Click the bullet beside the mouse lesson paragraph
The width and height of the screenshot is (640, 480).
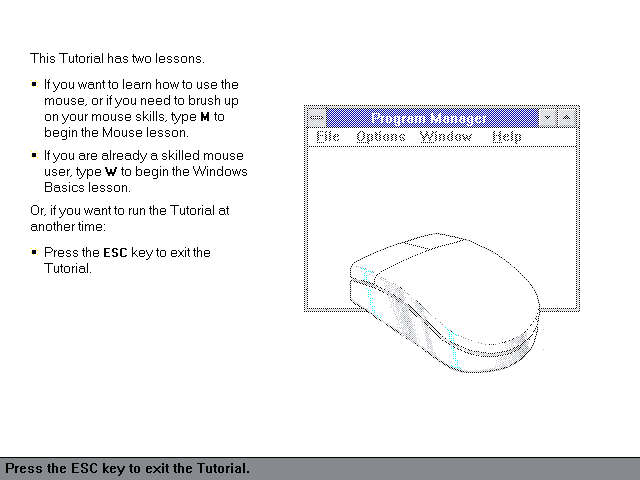tap(34, 85)
